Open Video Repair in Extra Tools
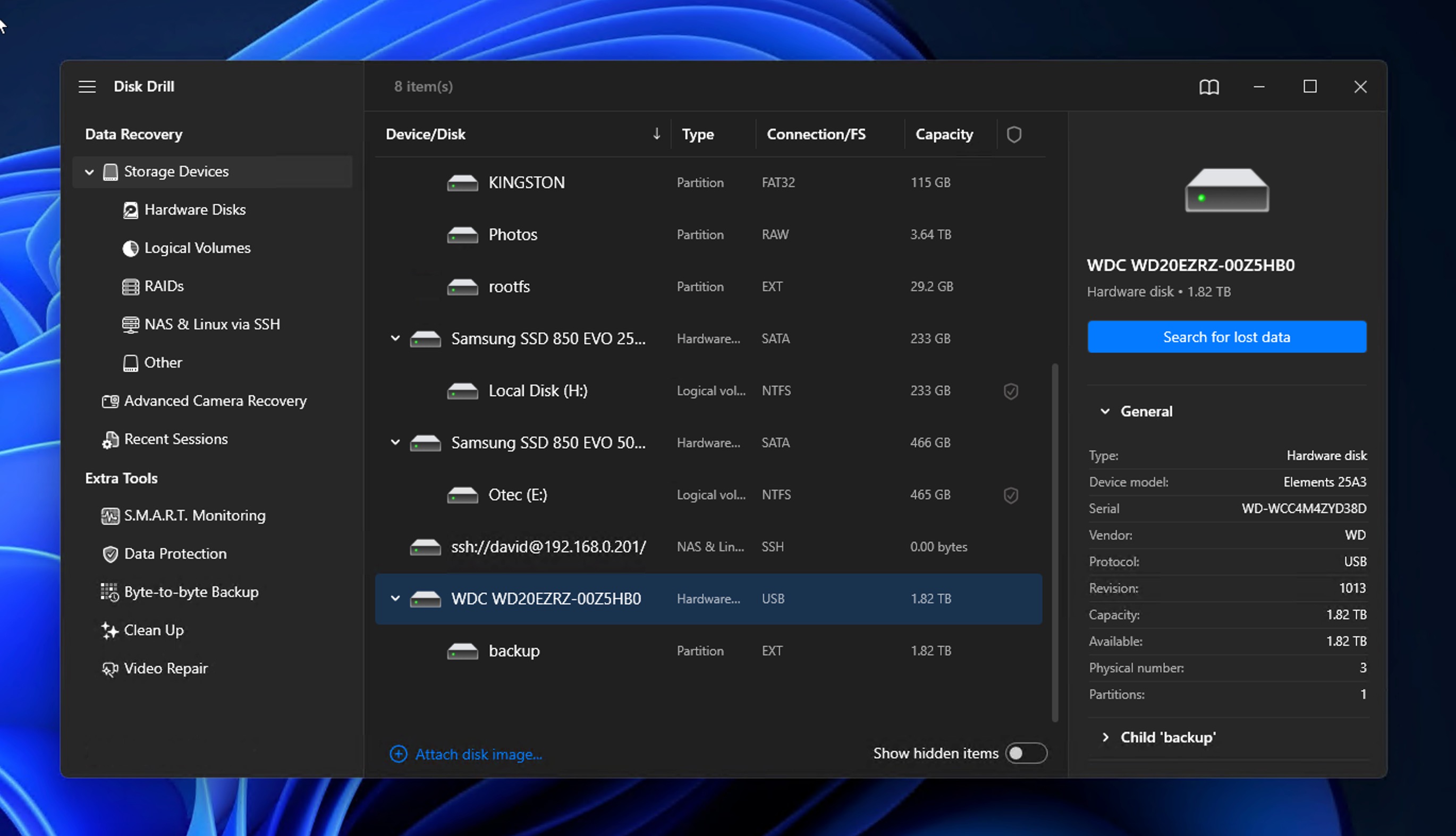Viewport: 1456px width, 836px height. pyautogui.click(x=165, y=669)
